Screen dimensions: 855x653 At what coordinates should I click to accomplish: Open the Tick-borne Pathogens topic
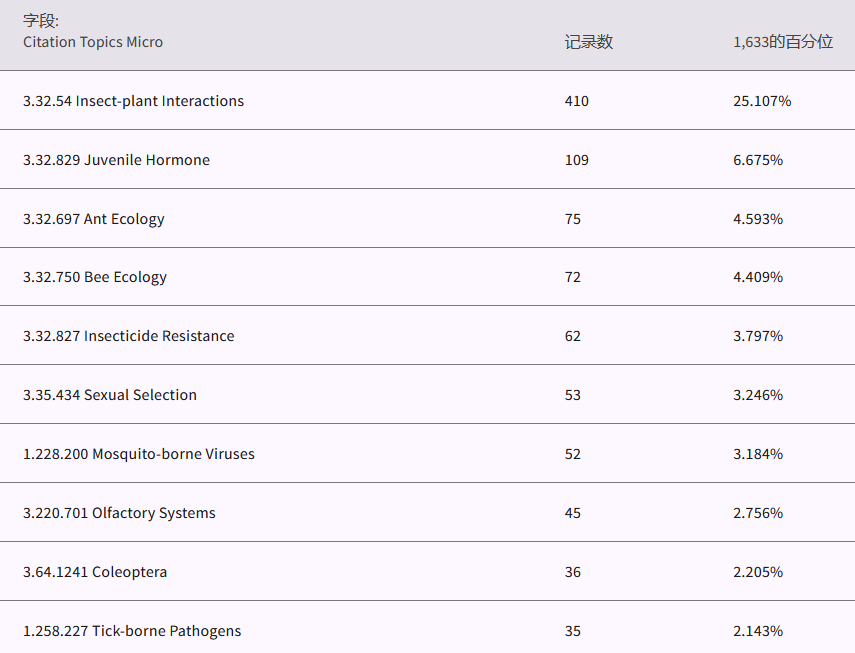[132, 631]
